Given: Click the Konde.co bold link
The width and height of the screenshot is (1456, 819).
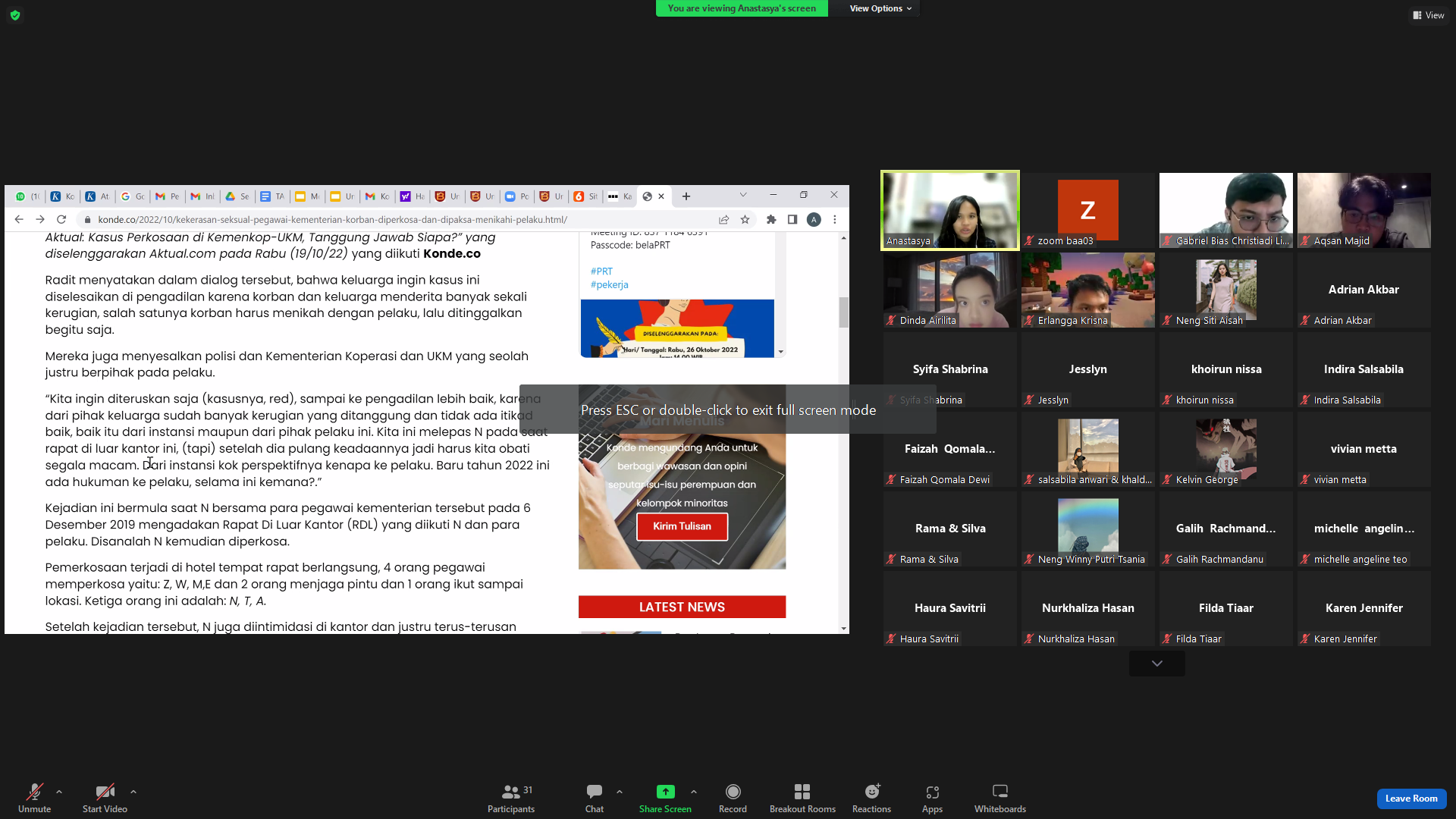Looking at the screenshot, I should point(452,253).
